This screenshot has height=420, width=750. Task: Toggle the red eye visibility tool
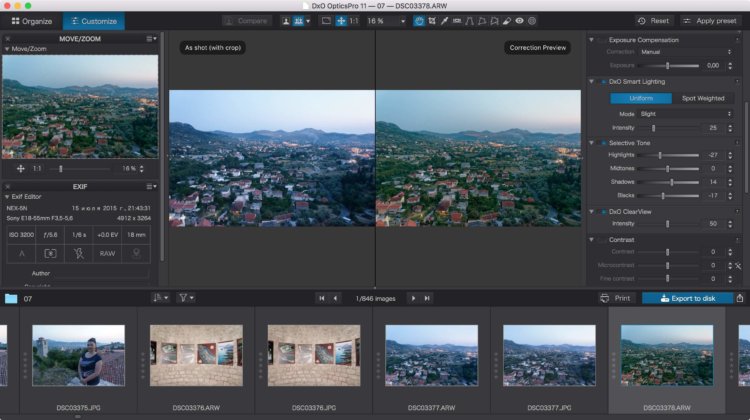[519, 21]
